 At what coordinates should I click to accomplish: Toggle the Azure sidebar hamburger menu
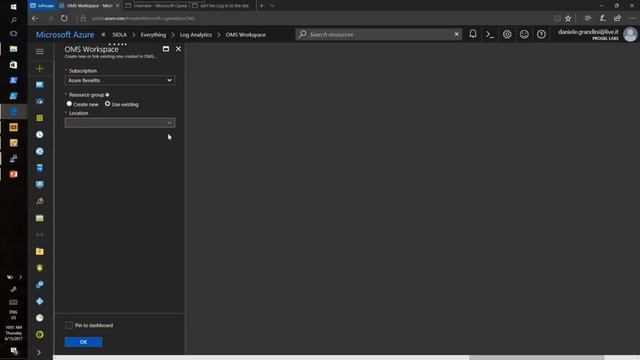(x=40, y=51)
